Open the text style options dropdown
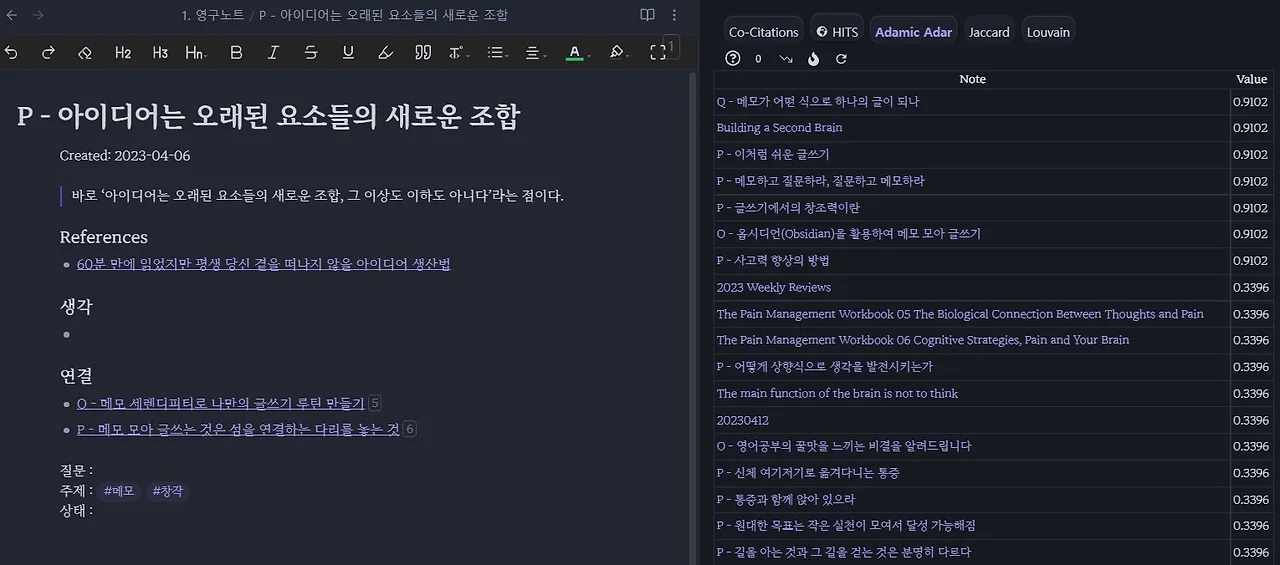The height and width of the screenshot is (565, 1280). tap(459, 52)
